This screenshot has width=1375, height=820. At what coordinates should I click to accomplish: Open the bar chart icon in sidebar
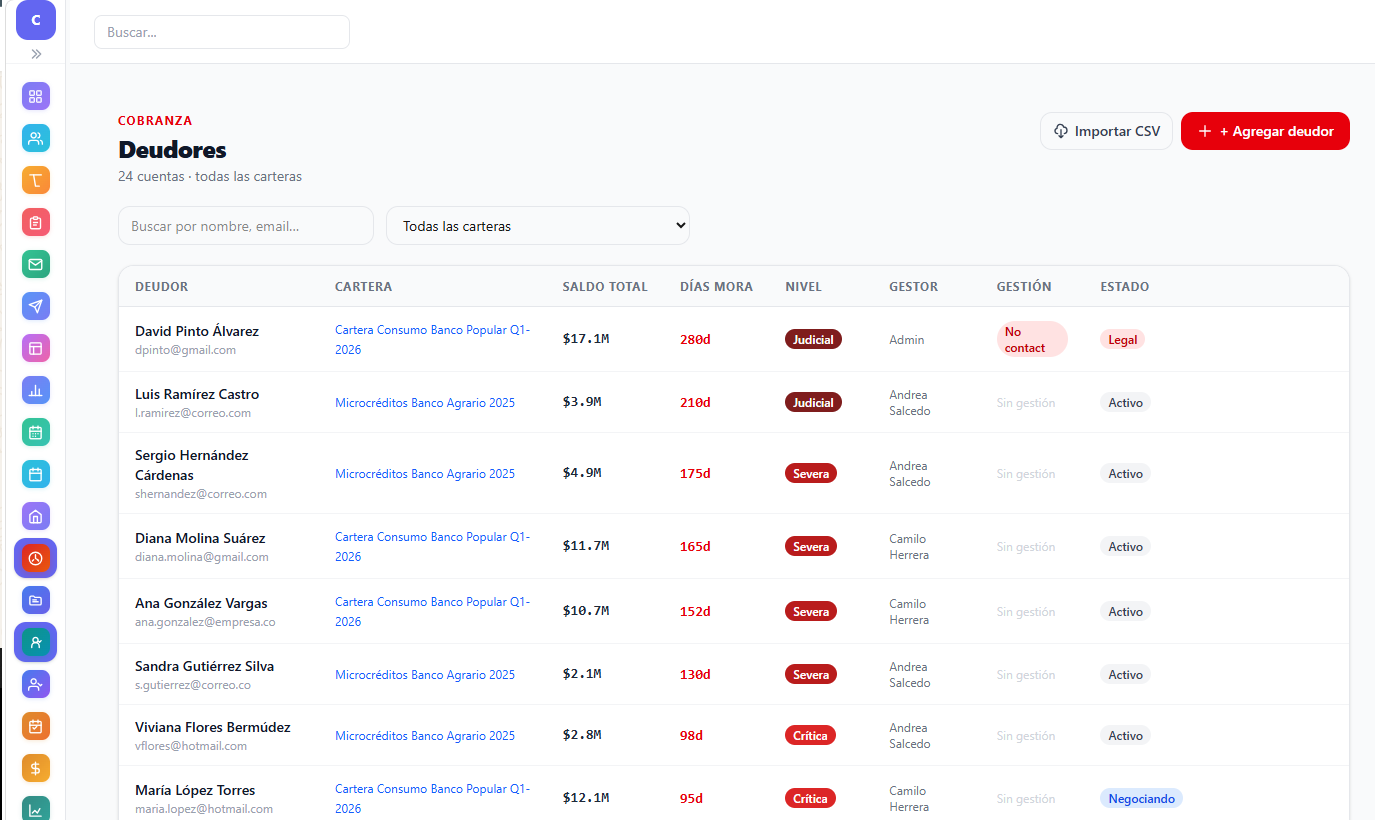click(x=36, y=390)
